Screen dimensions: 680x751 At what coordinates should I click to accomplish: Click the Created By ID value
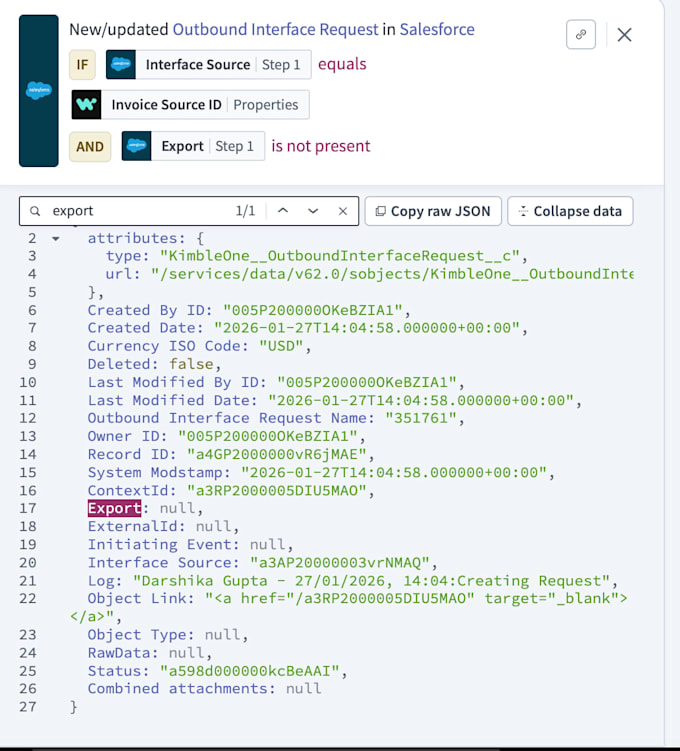pos(312,310)
